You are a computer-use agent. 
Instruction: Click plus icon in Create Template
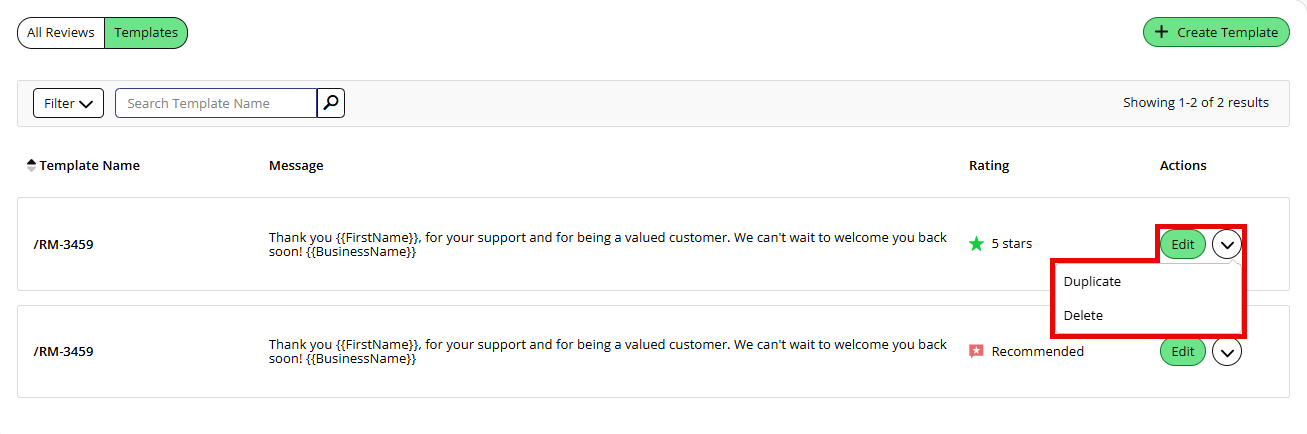pos(1161,32)
